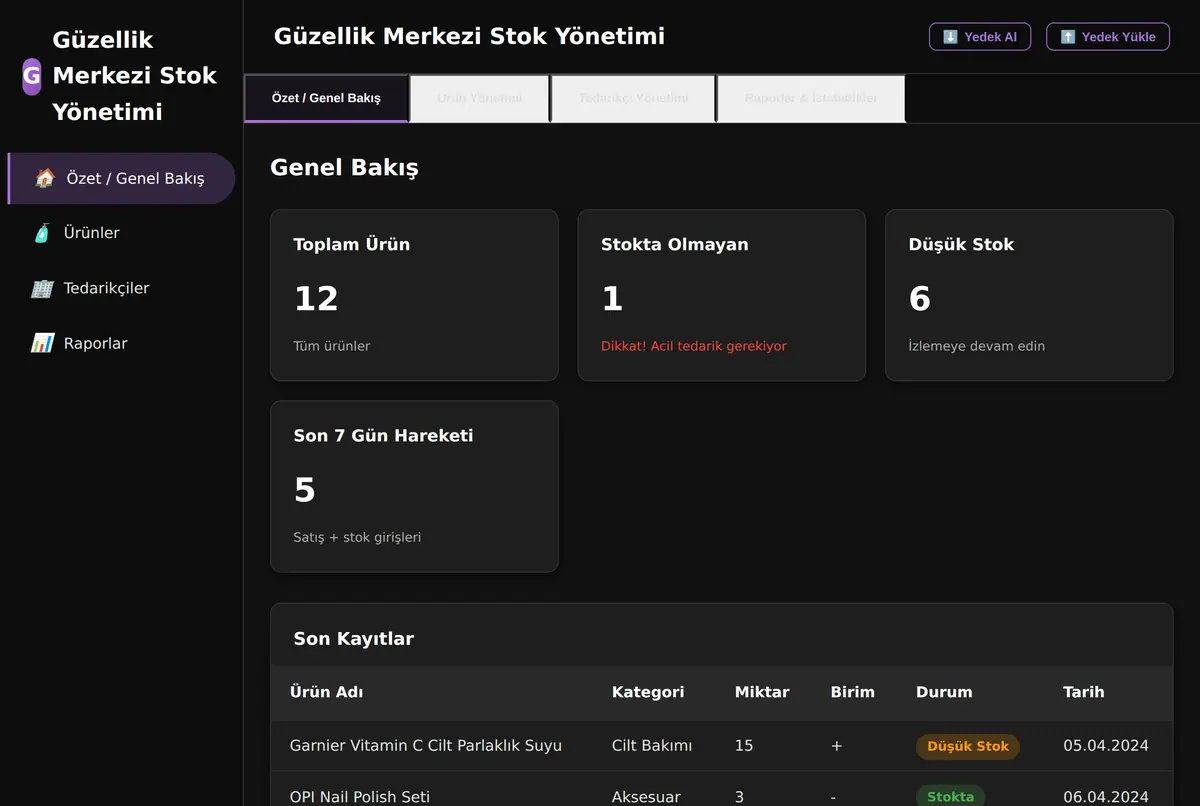
Task: Go to Ürünler in the sidebar
Action: click(x=121, y=233)
